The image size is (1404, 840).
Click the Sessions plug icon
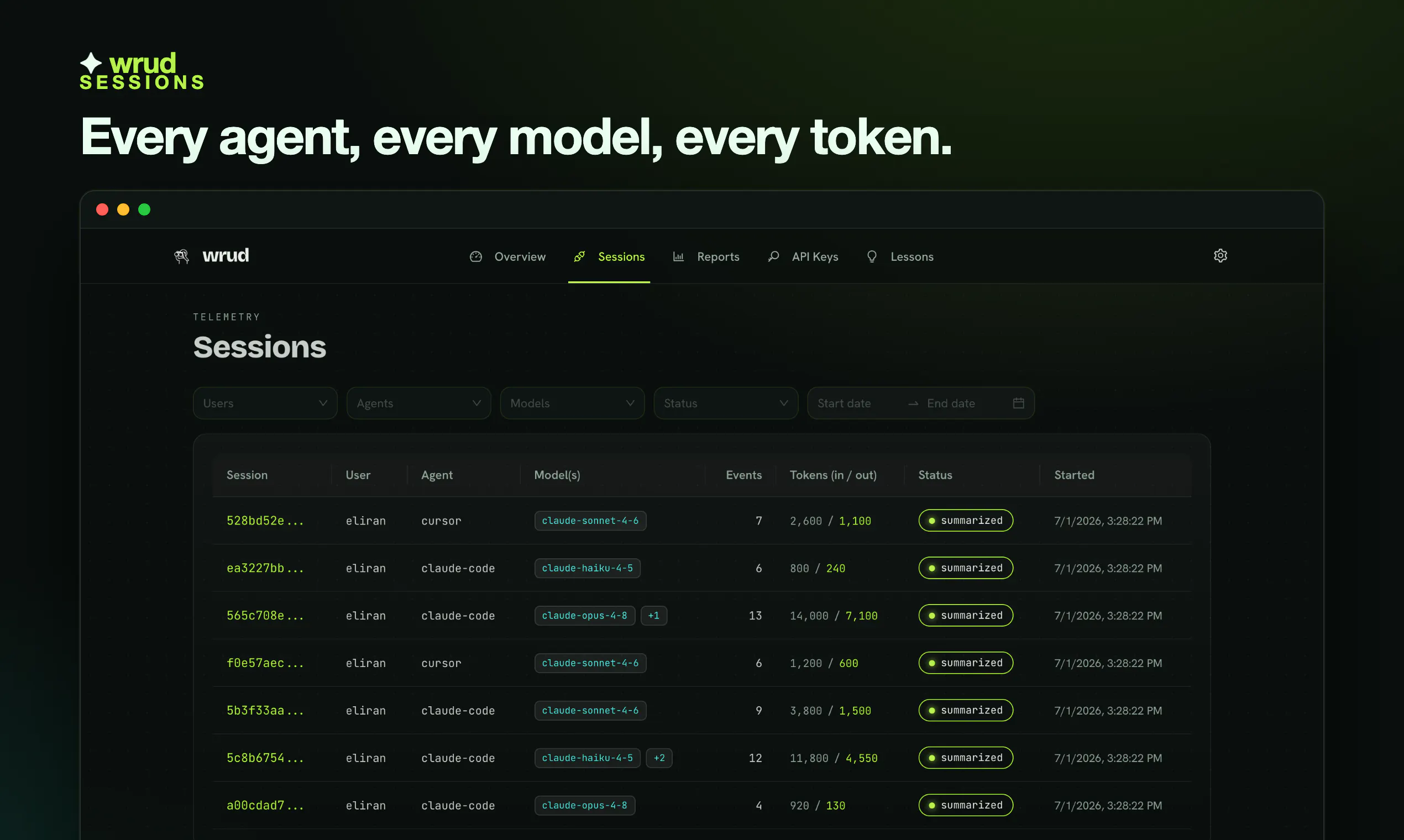[579, 256]
